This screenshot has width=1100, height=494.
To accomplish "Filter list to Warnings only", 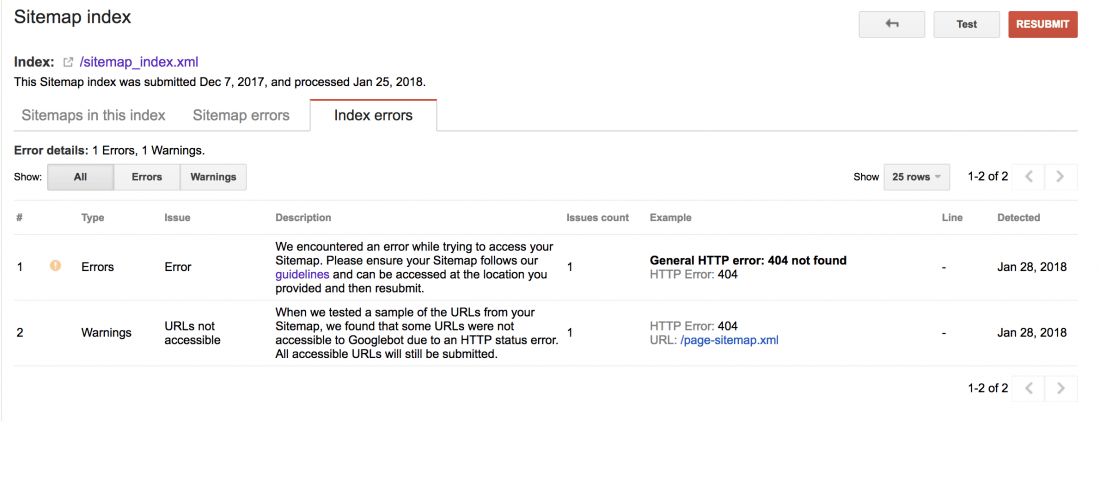I will click(x=213, y=177).
